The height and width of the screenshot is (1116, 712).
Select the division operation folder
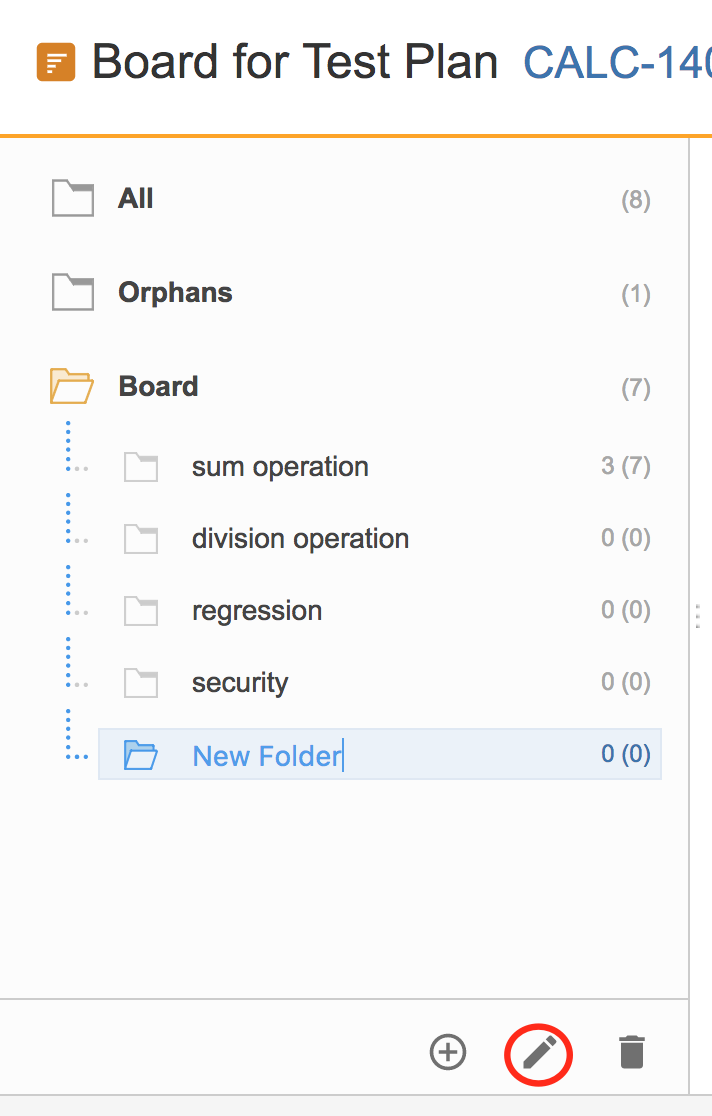379,539
